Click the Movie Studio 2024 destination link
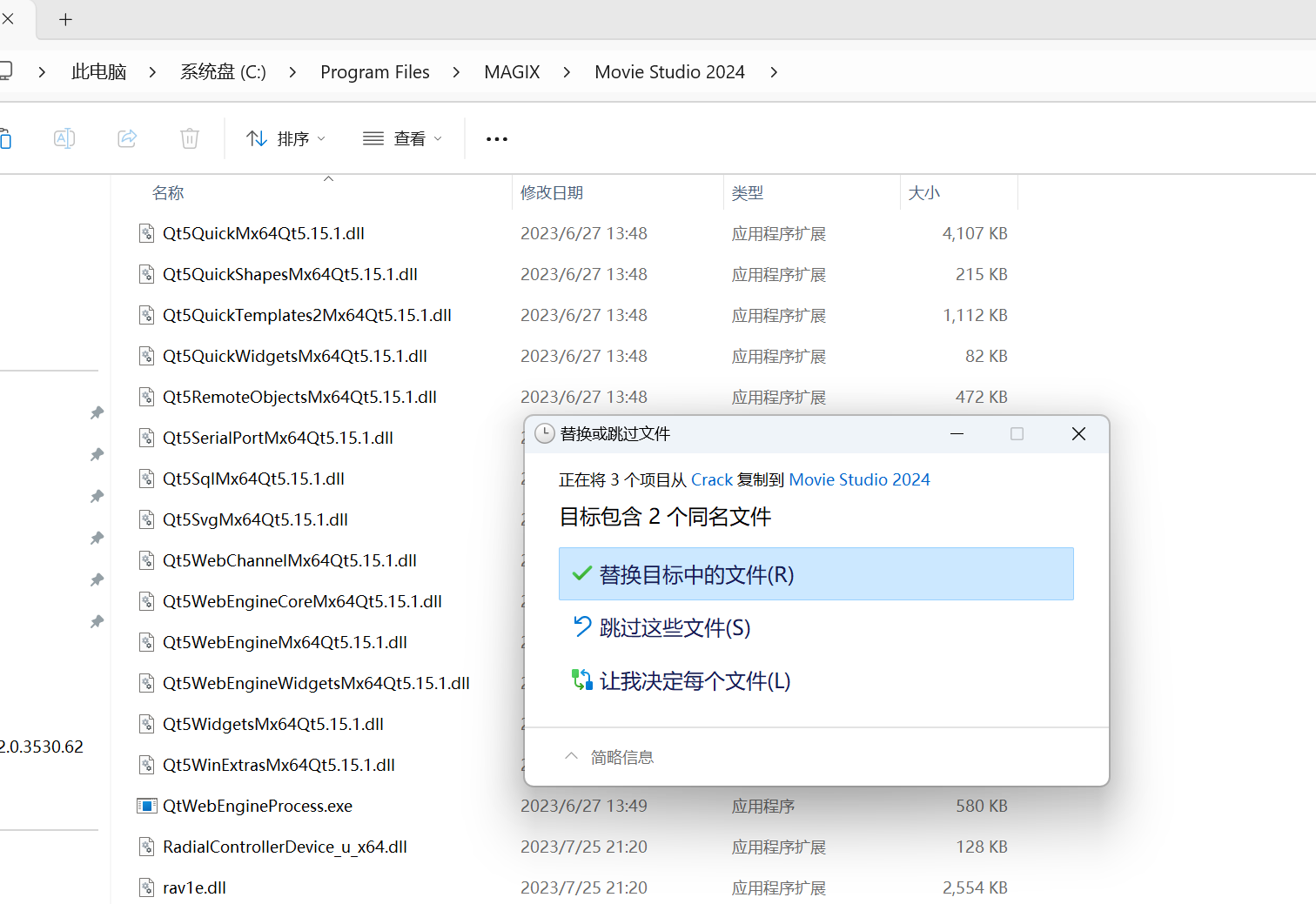This screenshot has height=904, width=1316. click(x=859, y=479)
